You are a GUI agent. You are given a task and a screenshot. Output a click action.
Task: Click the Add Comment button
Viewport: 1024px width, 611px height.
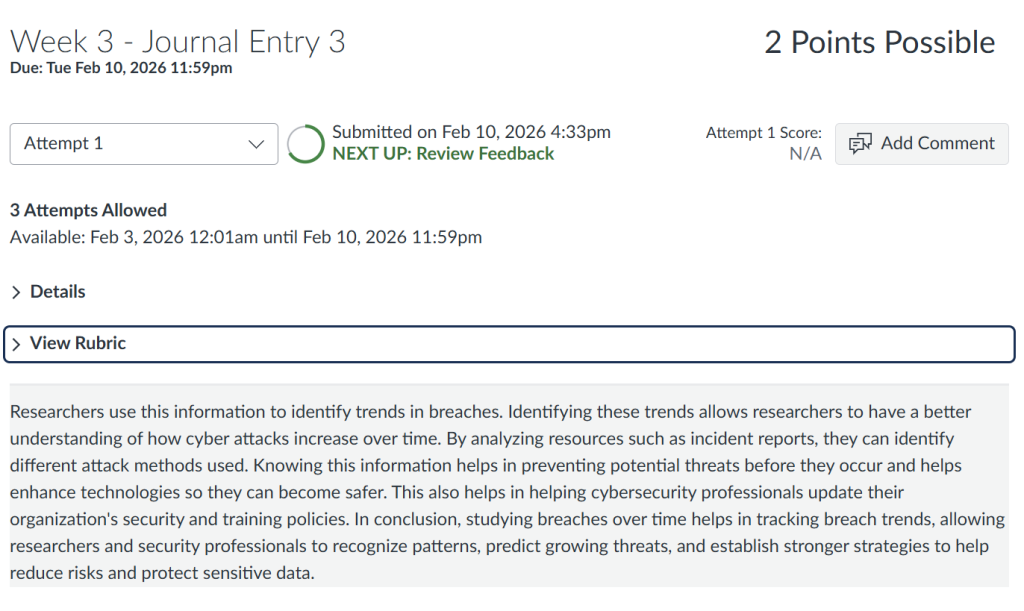pos(921,144)
